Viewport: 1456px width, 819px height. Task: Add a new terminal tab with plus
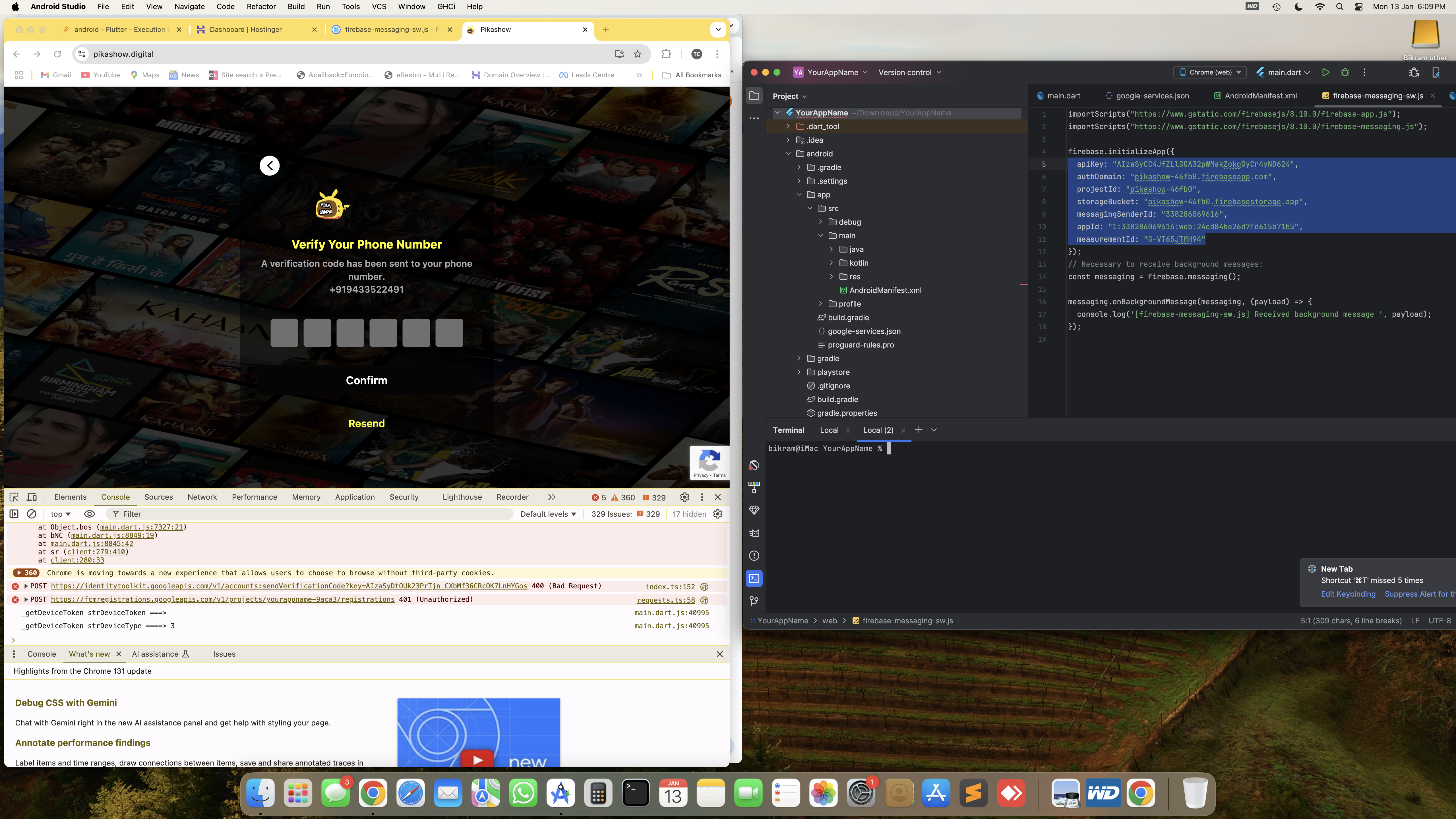pos(919,430)
